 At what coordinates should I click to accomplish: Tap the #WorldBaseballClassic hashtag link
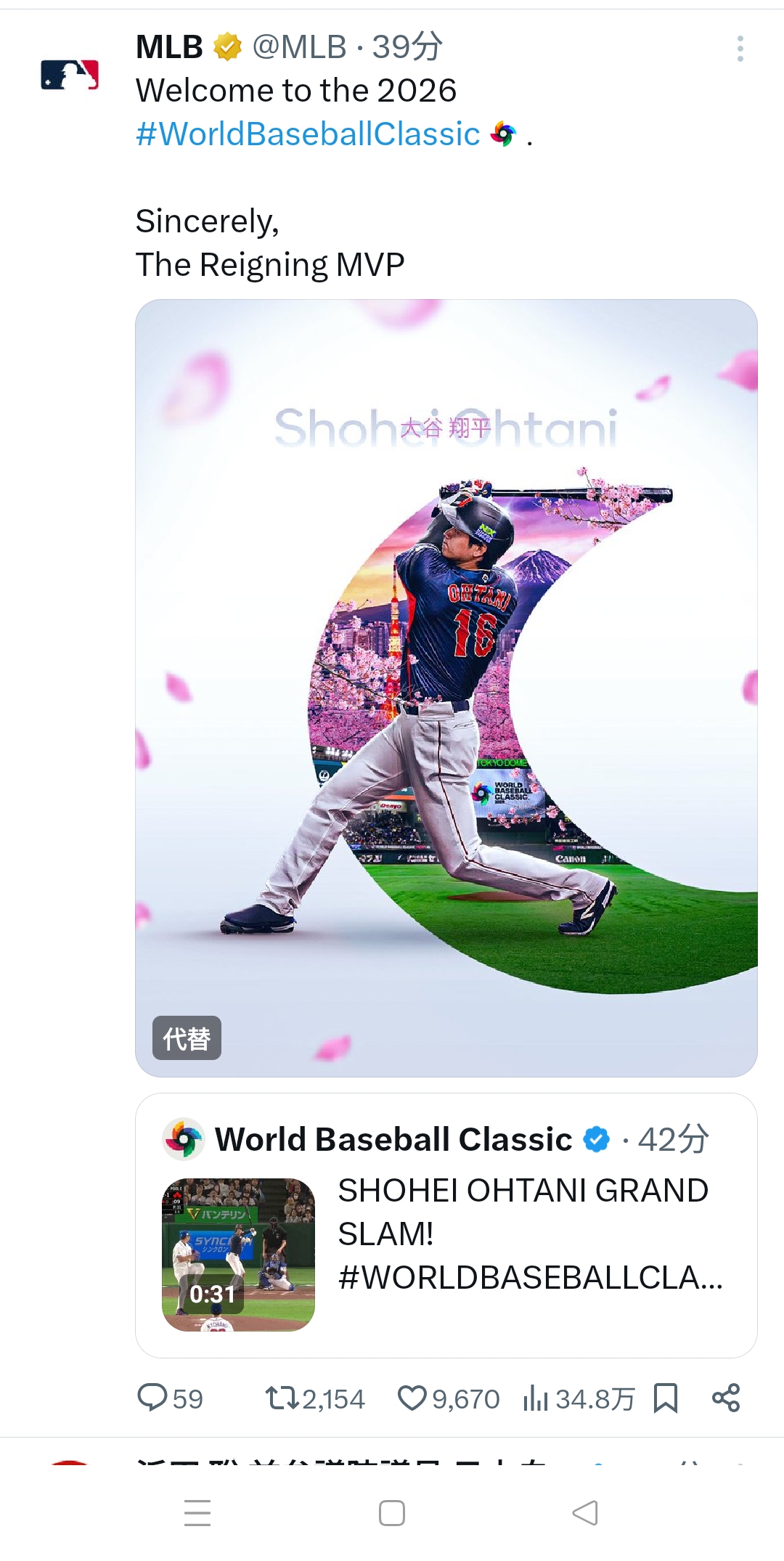pyautogui.click(x=308, y=134)
